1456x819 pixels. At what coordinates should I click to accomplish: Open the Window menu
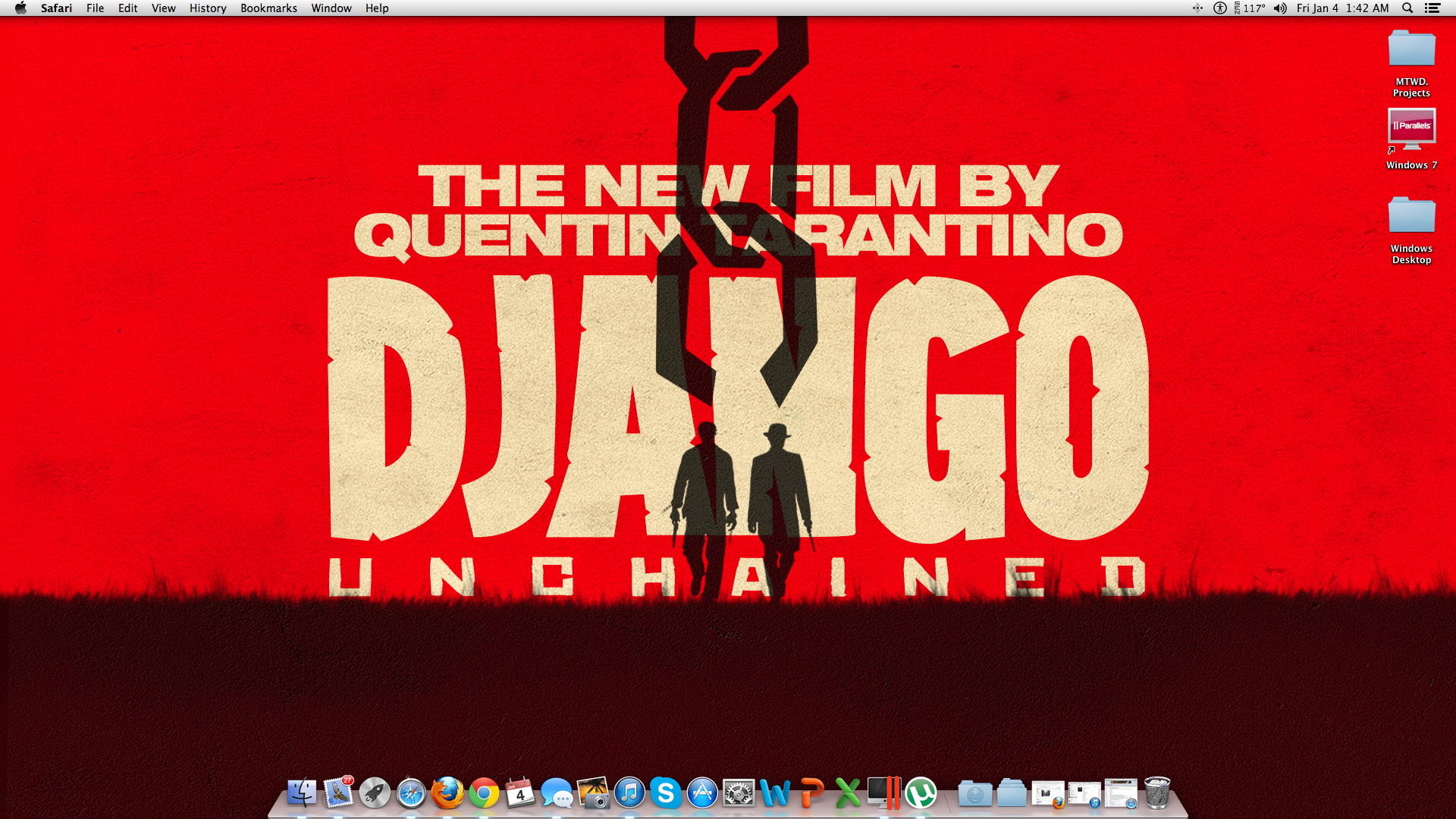(x=331, y=8)
